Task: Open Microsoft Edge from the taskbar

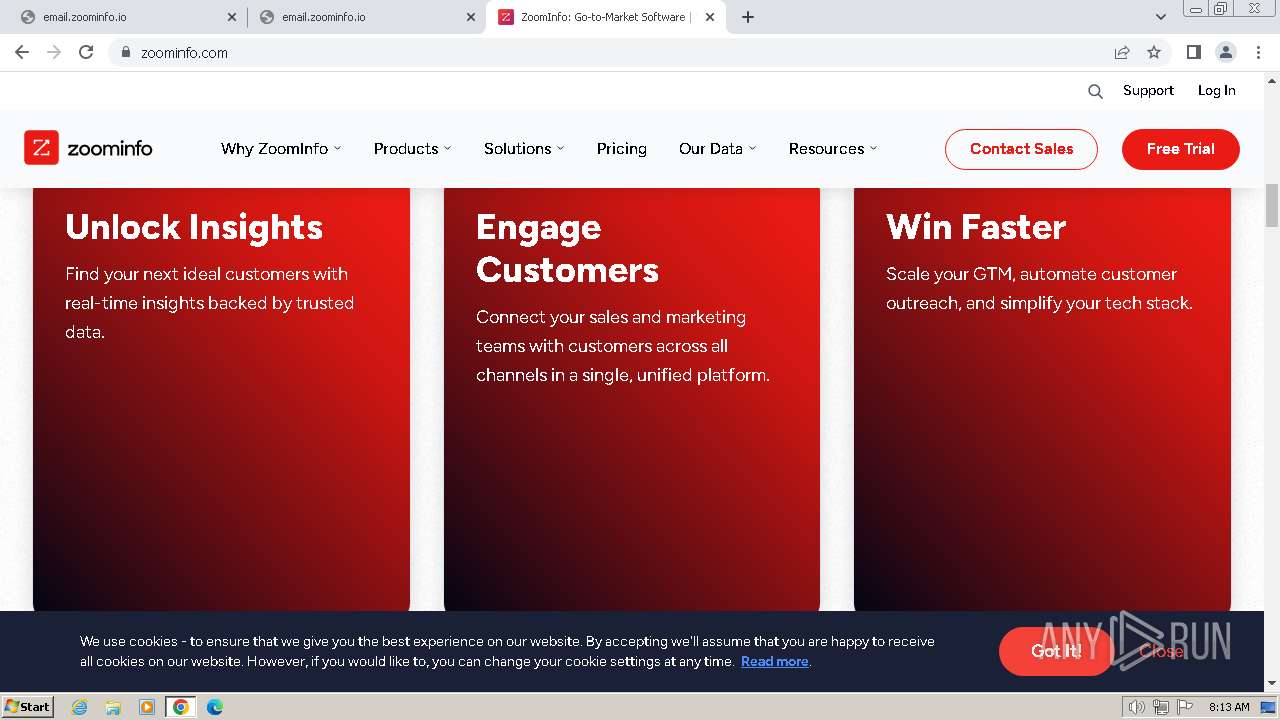Action: tap(215, 707)
